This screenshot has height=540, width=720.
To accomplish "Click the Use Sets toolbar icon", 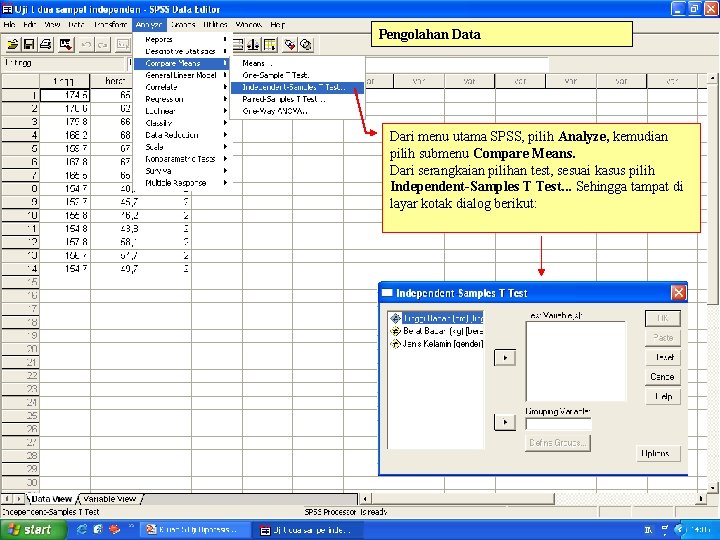I will click(306, 45).
